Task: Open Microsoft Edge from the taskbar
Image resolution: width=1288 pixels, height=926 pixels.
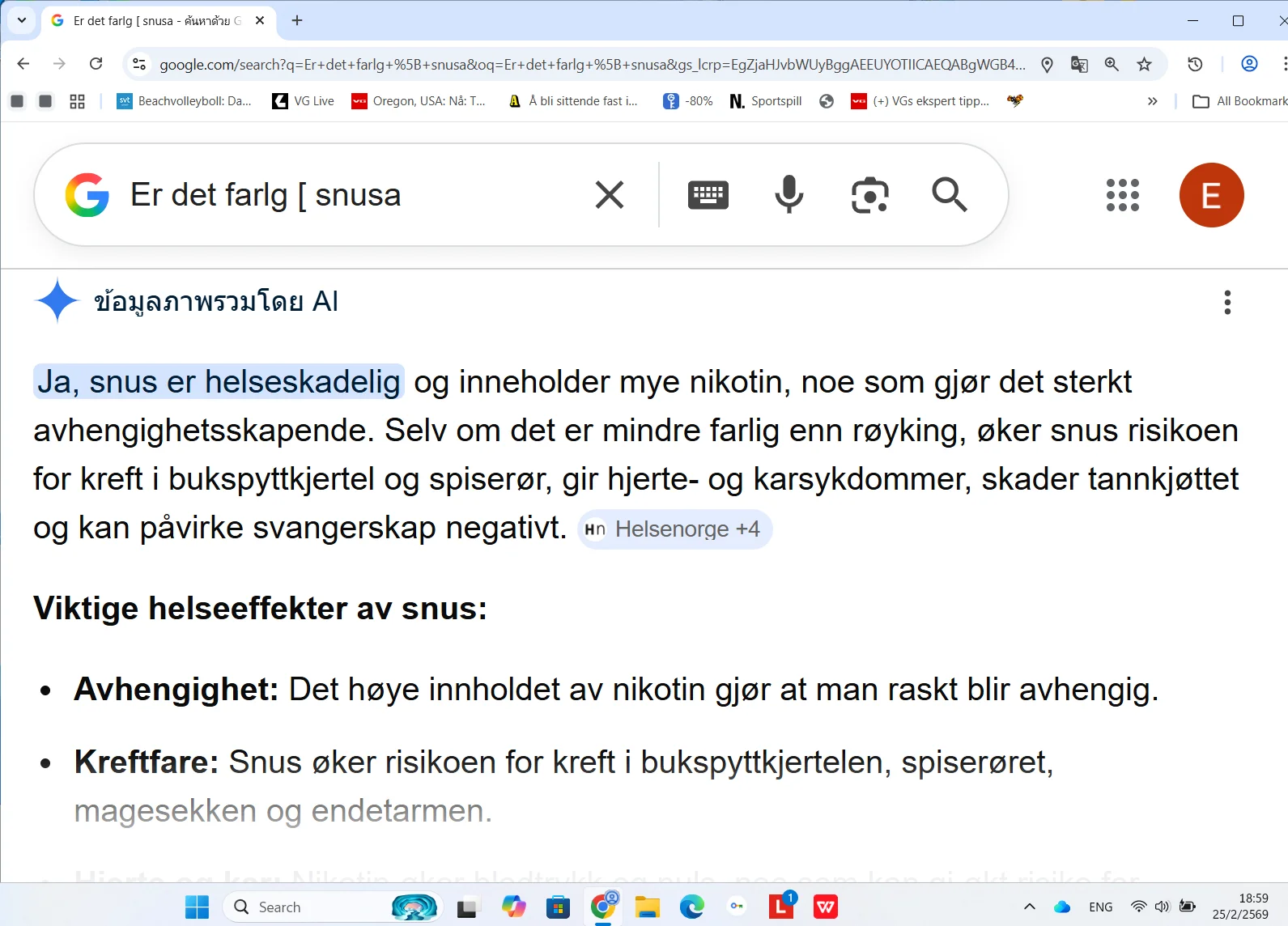Action: [x=692, y=907]
